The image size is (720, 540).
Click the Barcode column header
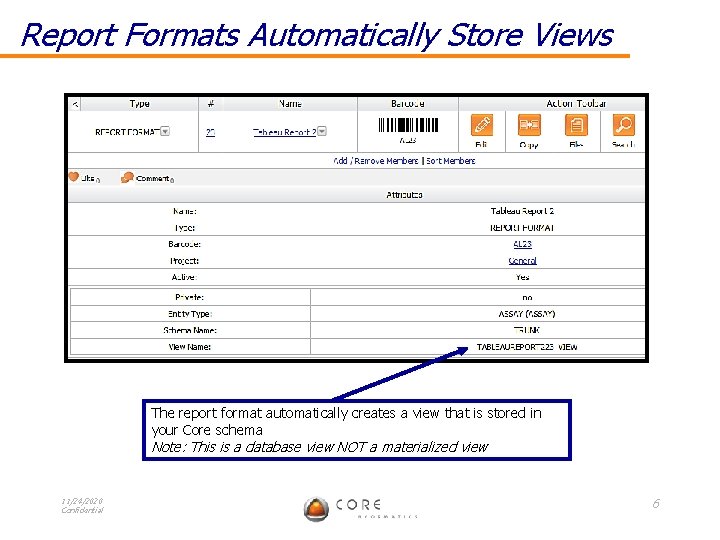tap(408, 104)
